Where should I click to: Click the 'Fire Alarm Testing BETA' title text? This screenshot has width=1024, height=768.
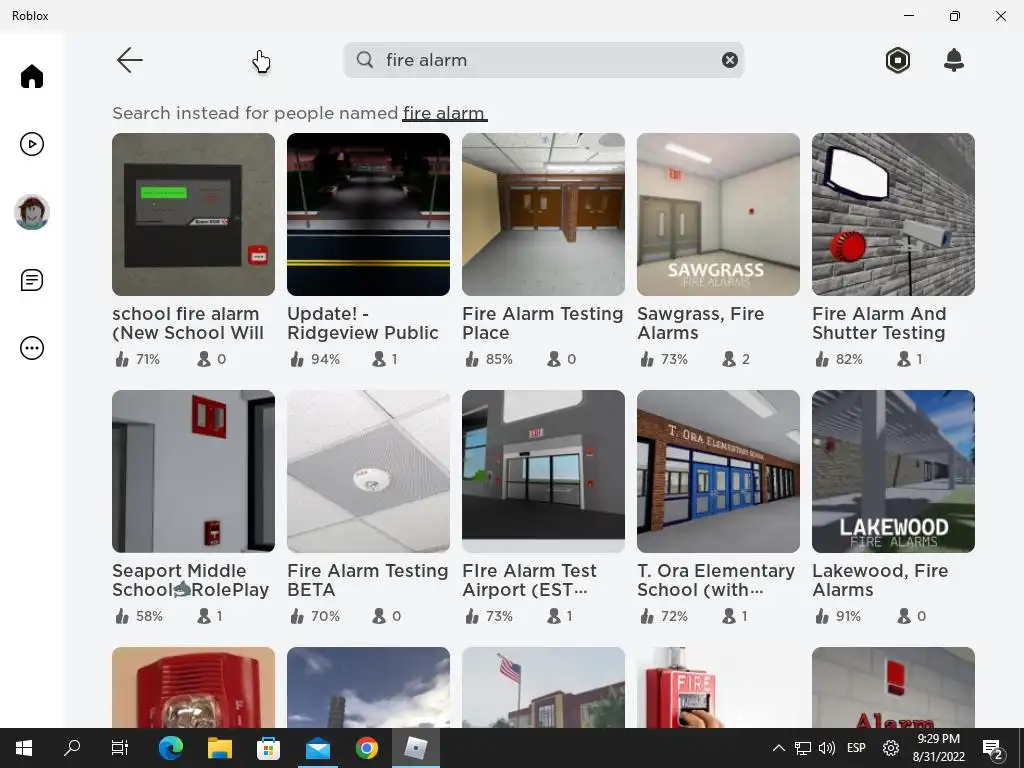click(368, 580)
